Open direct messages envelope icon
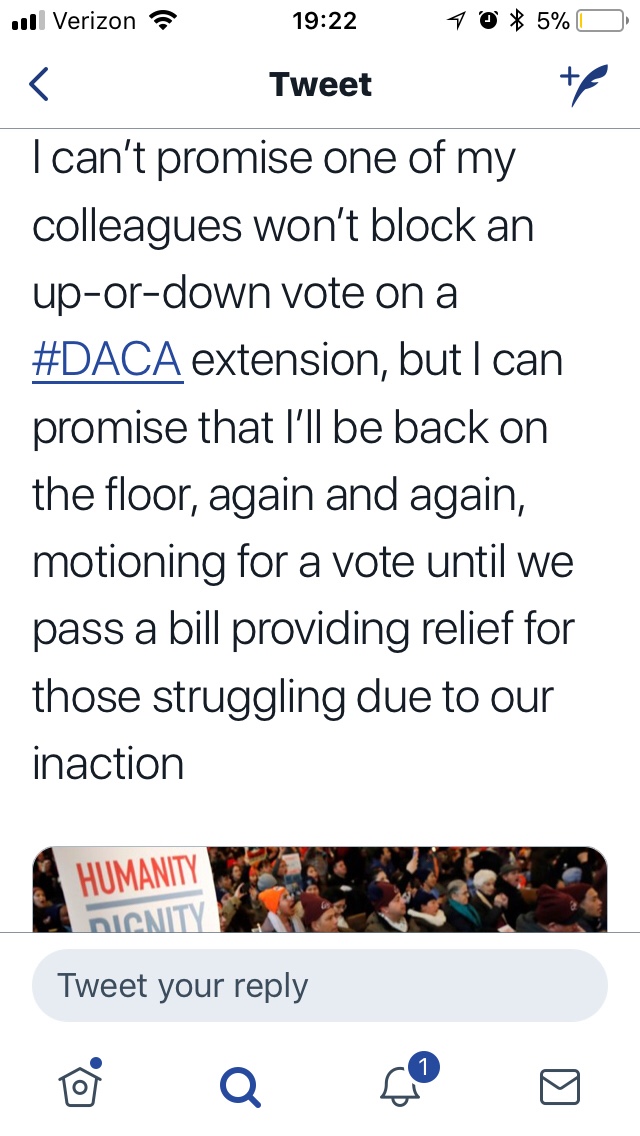640x1136 pixels. [559, 1086]
